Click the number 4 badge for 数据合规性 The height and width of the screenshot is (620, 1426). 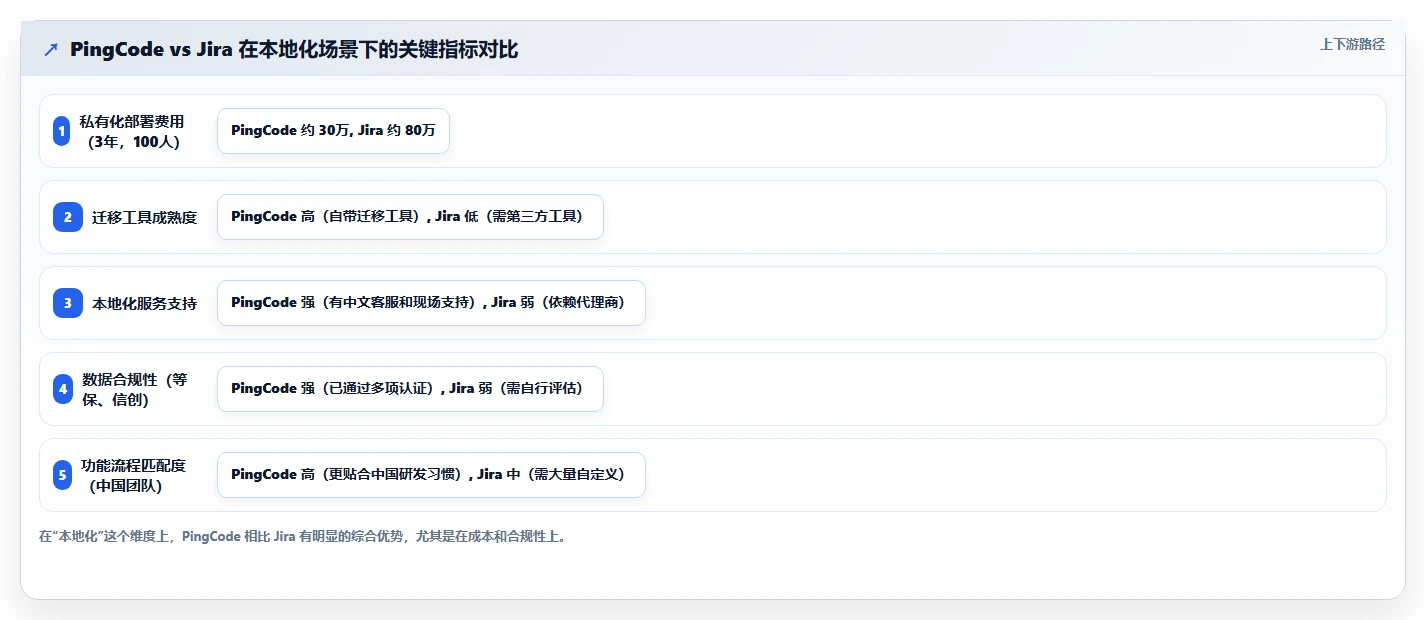pyautogui.click(x=63, y=389)
